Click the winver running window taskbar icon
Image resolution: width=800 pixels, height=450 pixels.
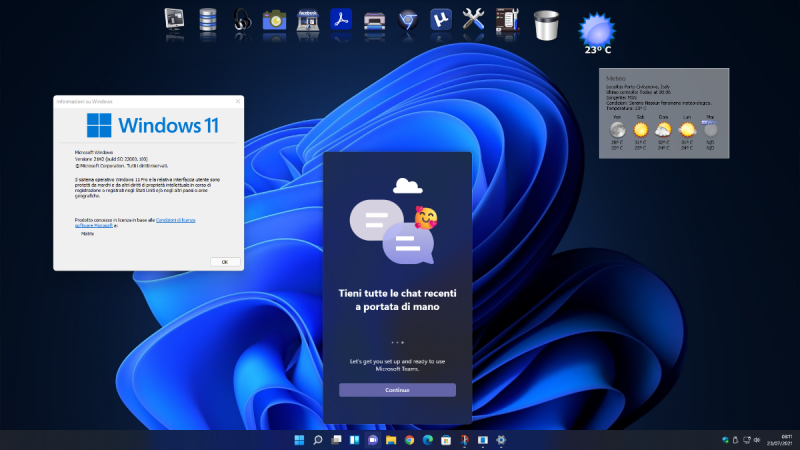click(x=483, y=440)
